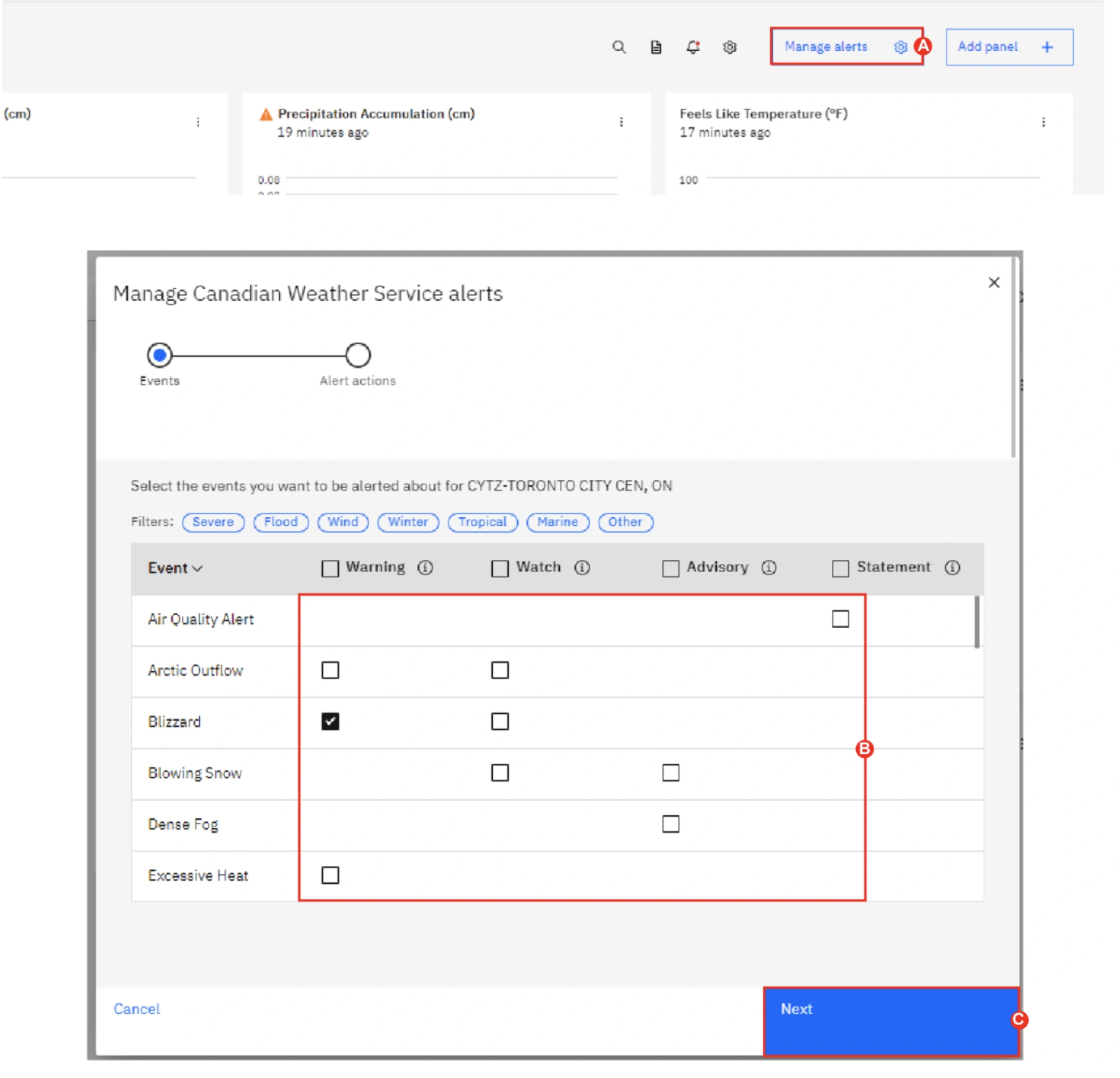Apply the Winter filter tag

[408, 522]
